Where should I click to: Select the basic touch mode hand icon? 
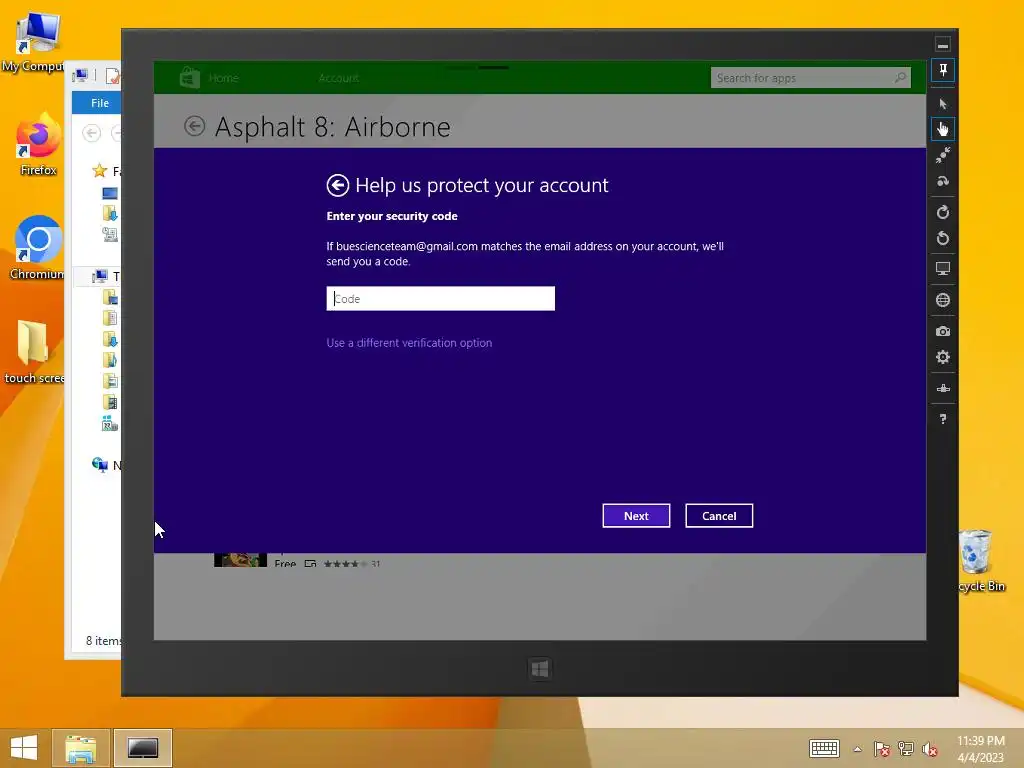tap(942, 129)
